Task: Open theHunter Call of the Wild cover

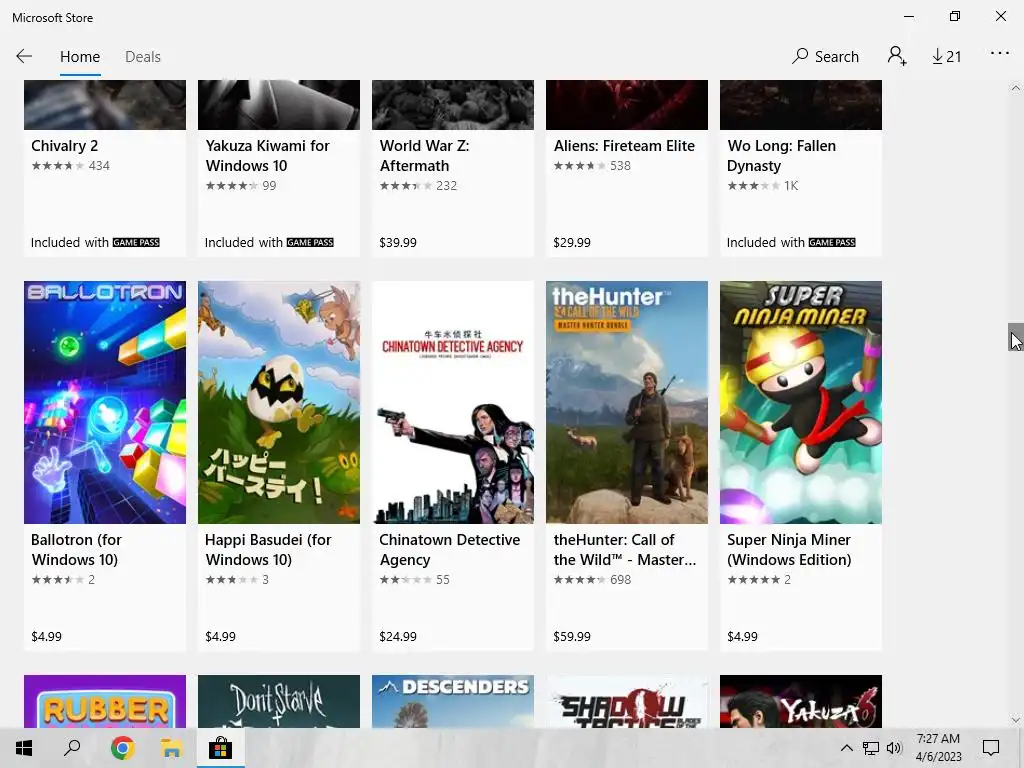Action: pyautogui.click(x=627, y=402)
